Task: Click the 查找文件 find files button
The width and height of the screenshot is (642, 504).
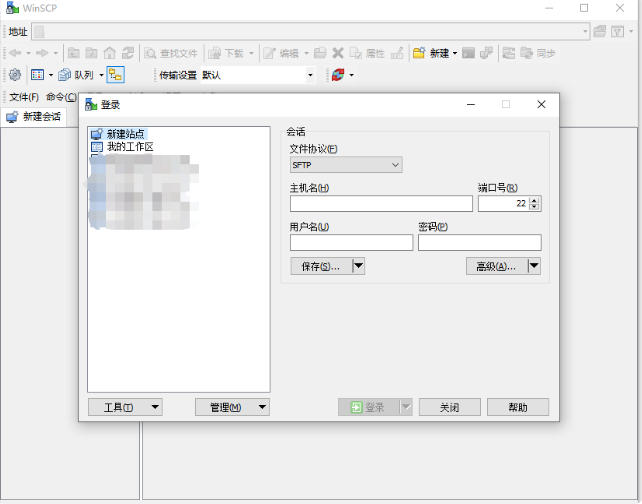Action: [171, 53]
